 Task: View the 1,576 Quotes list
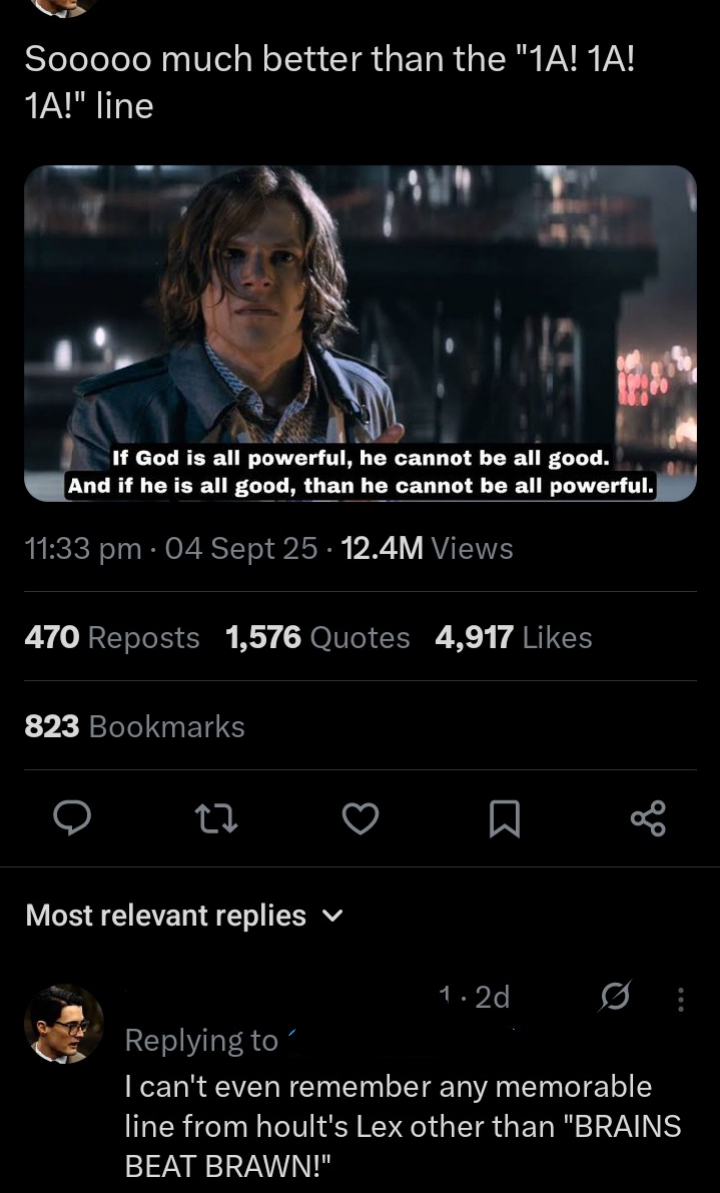(x=317, y=638)
